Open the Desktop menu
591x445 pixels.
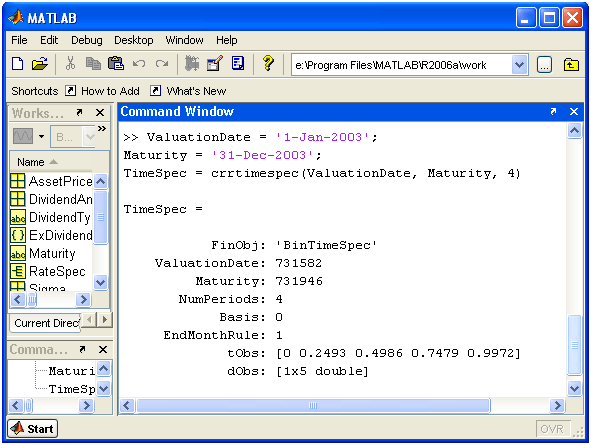coord(134,40)
